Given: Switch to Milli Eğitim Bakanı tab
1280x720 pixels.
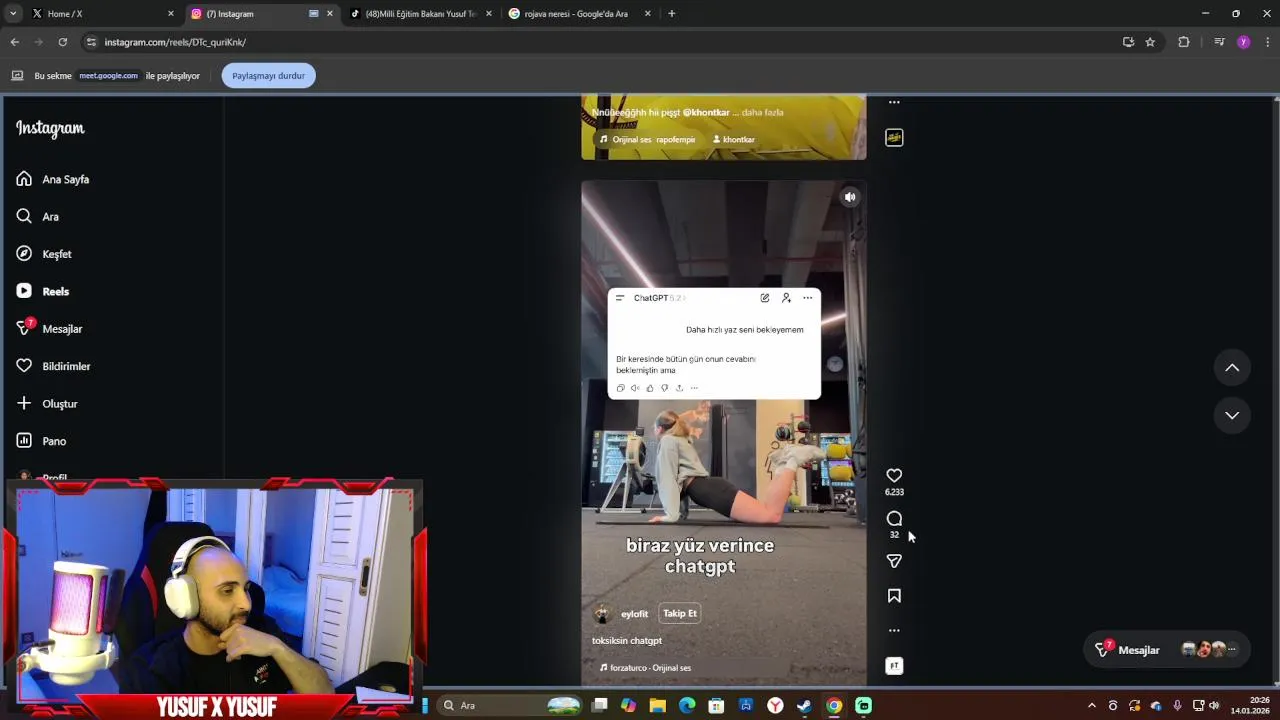Looking at the screenshot, I should click(420, 14).
